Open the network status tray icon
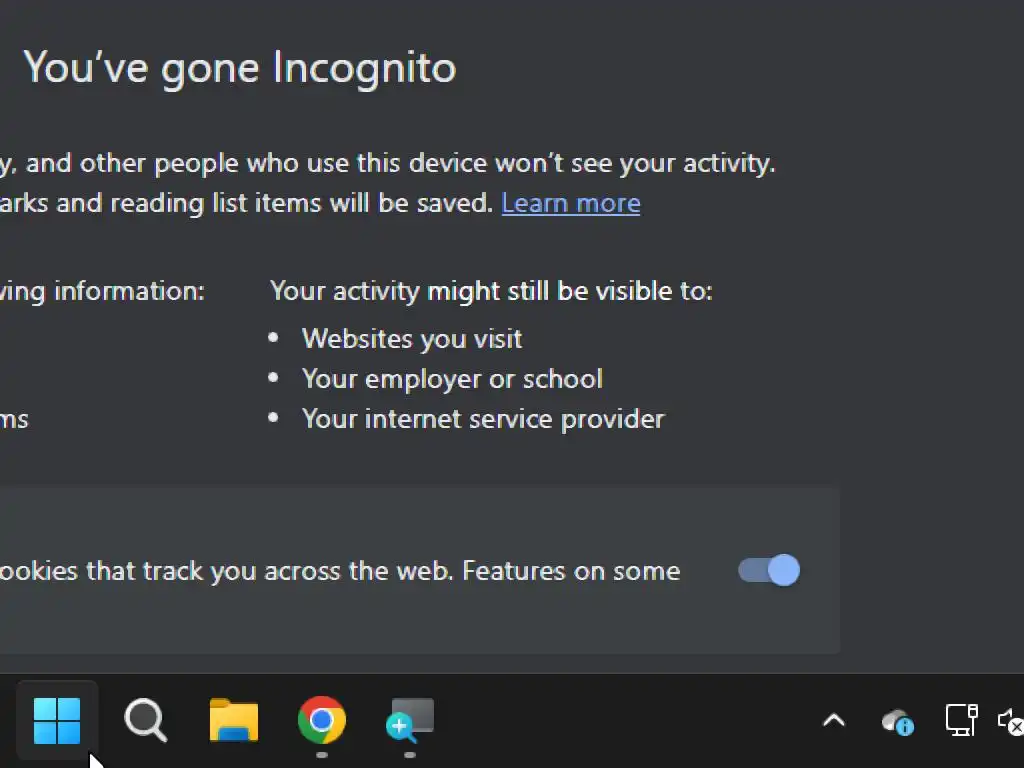 click(x=961, y=720)
